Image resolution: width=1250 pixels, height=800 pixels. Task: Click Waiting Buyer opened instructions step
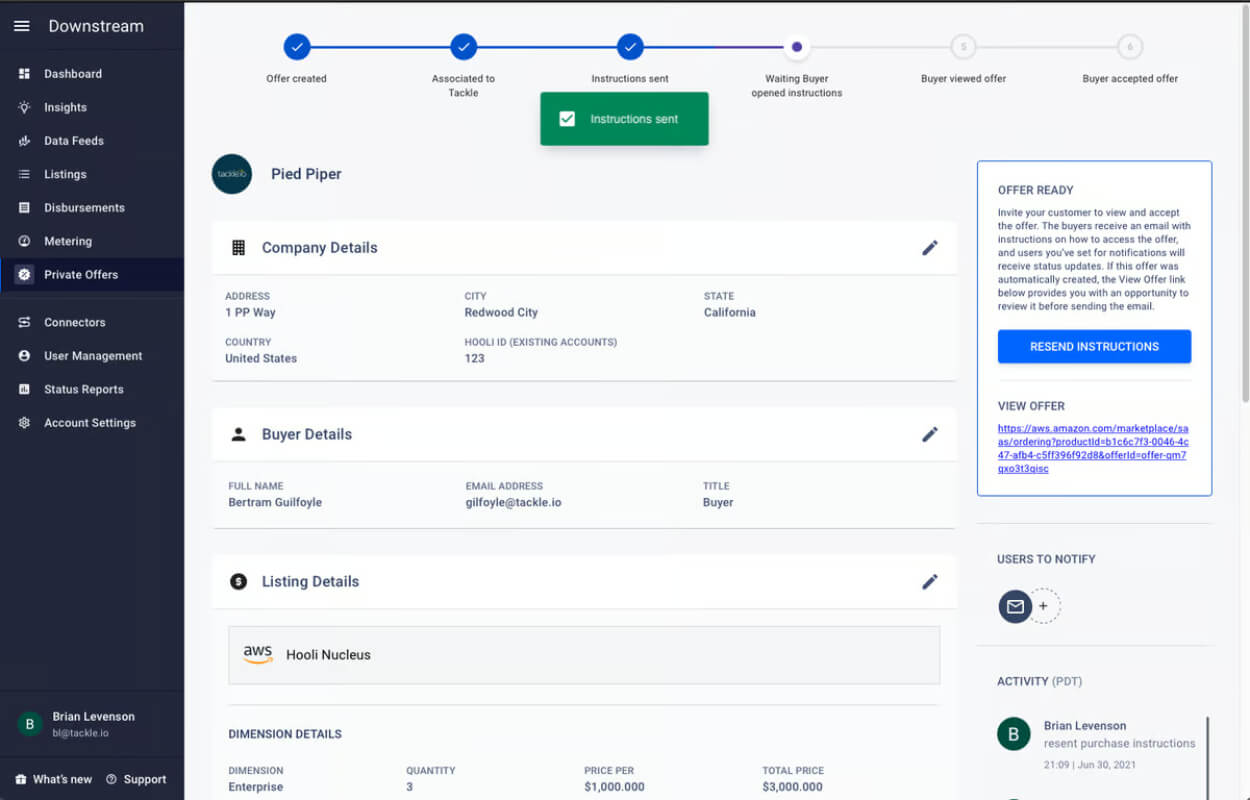[x=796, y=46]
